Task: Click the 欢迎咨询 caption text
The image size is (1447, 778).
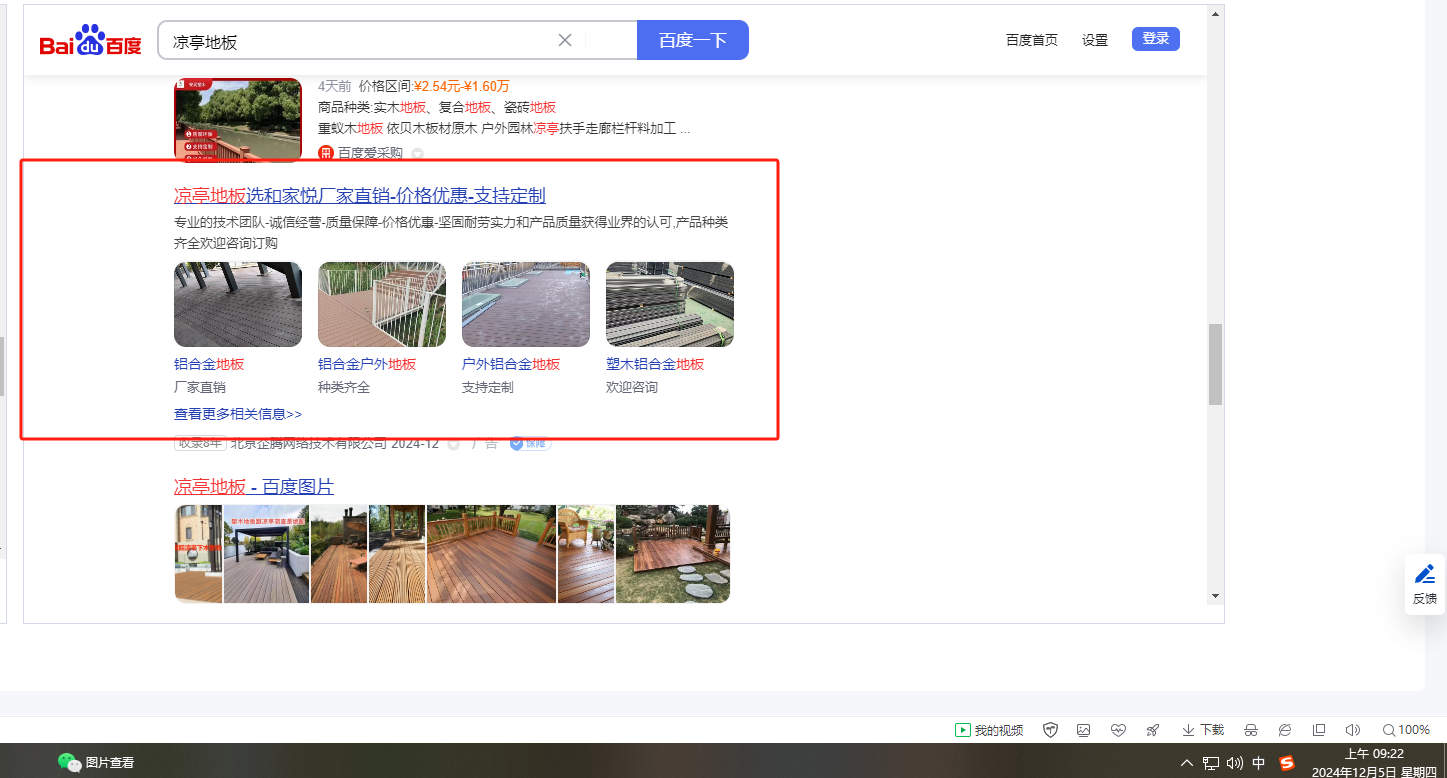Action: point(632,387)
